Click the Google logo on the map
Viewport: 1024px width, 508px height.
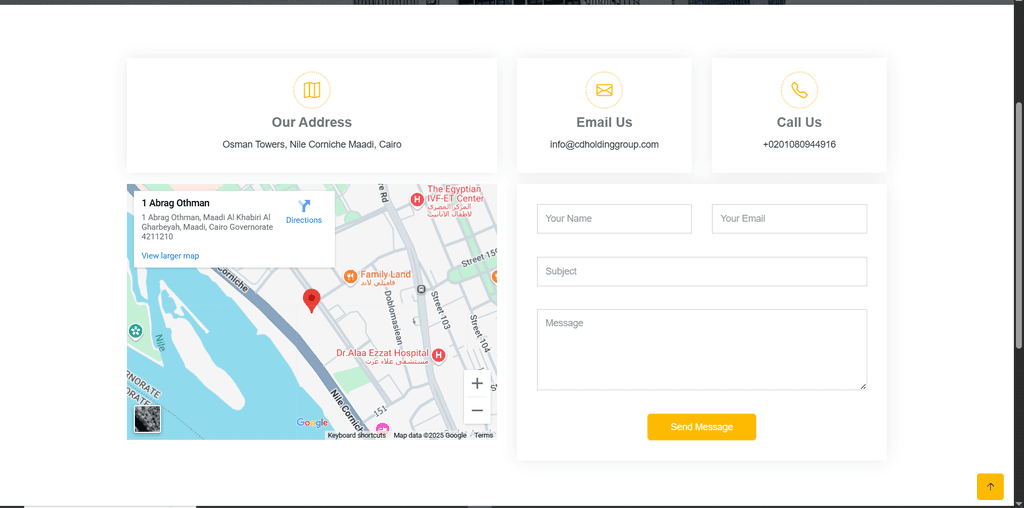[x=312, y=422]
